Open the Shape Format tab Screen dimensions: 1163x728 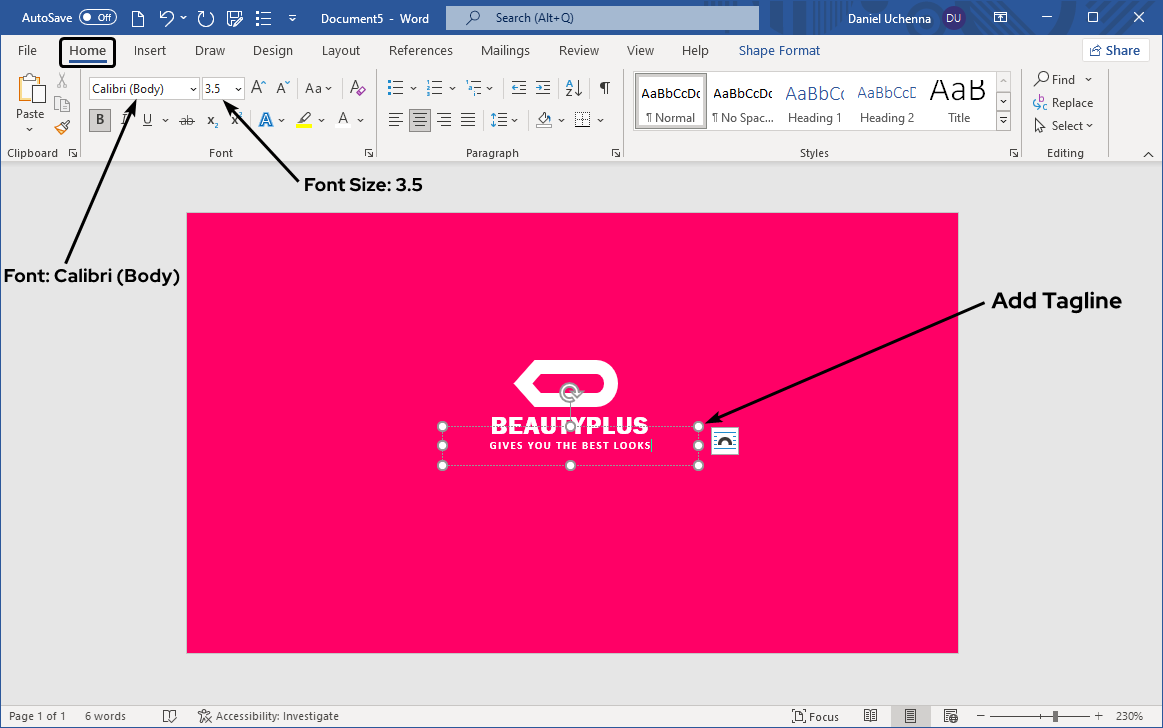779,50
